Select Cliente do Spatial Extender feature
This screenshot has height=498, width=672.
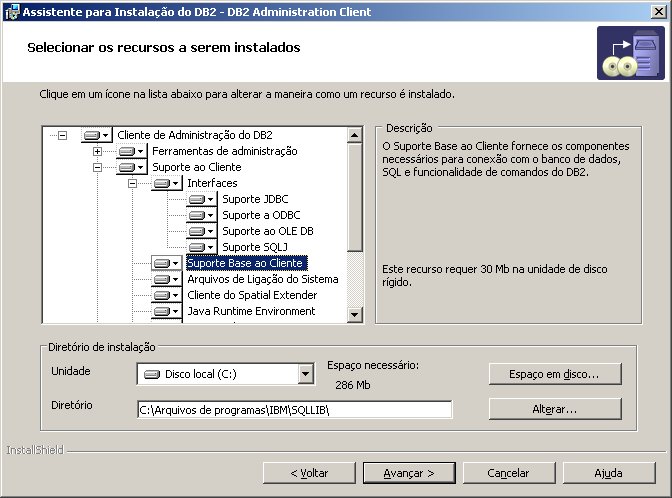point(252,295)
